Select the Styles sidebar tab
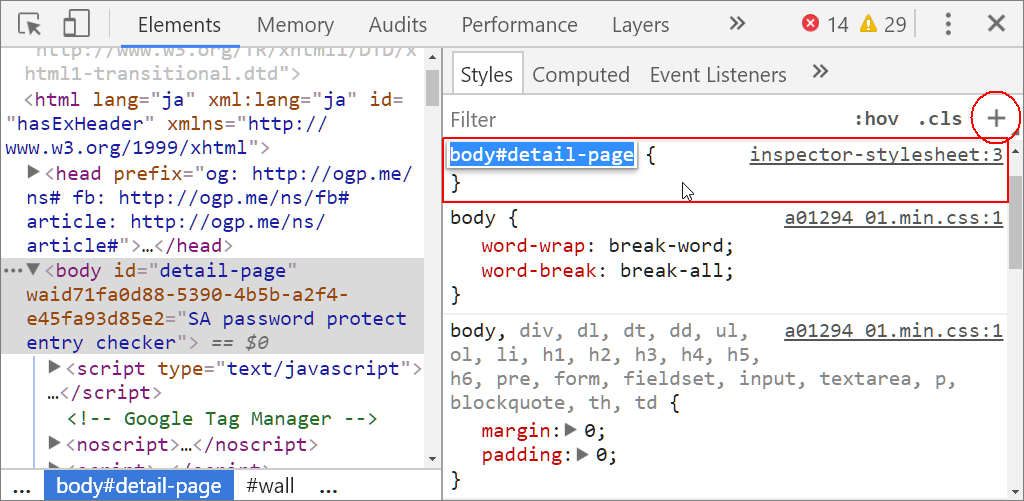The height and width of the screenshot is (501, 1024). tap(487, 74)
